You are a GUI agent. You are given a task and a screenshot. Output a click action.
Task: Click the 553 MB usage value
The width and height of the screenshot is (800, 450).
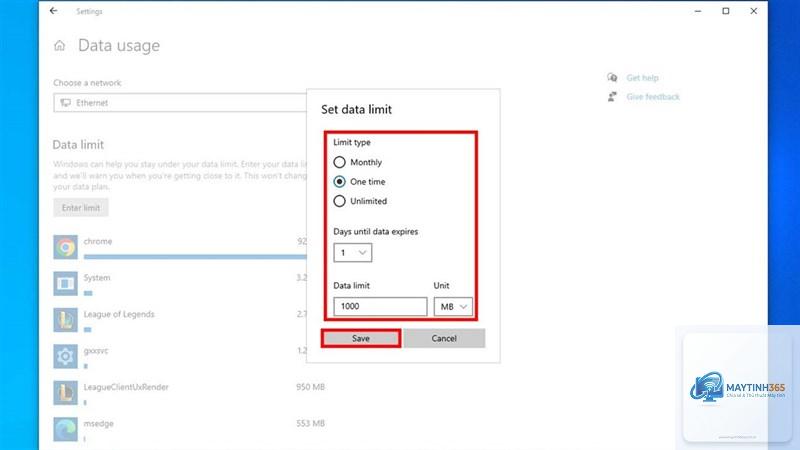click(310, 423)
